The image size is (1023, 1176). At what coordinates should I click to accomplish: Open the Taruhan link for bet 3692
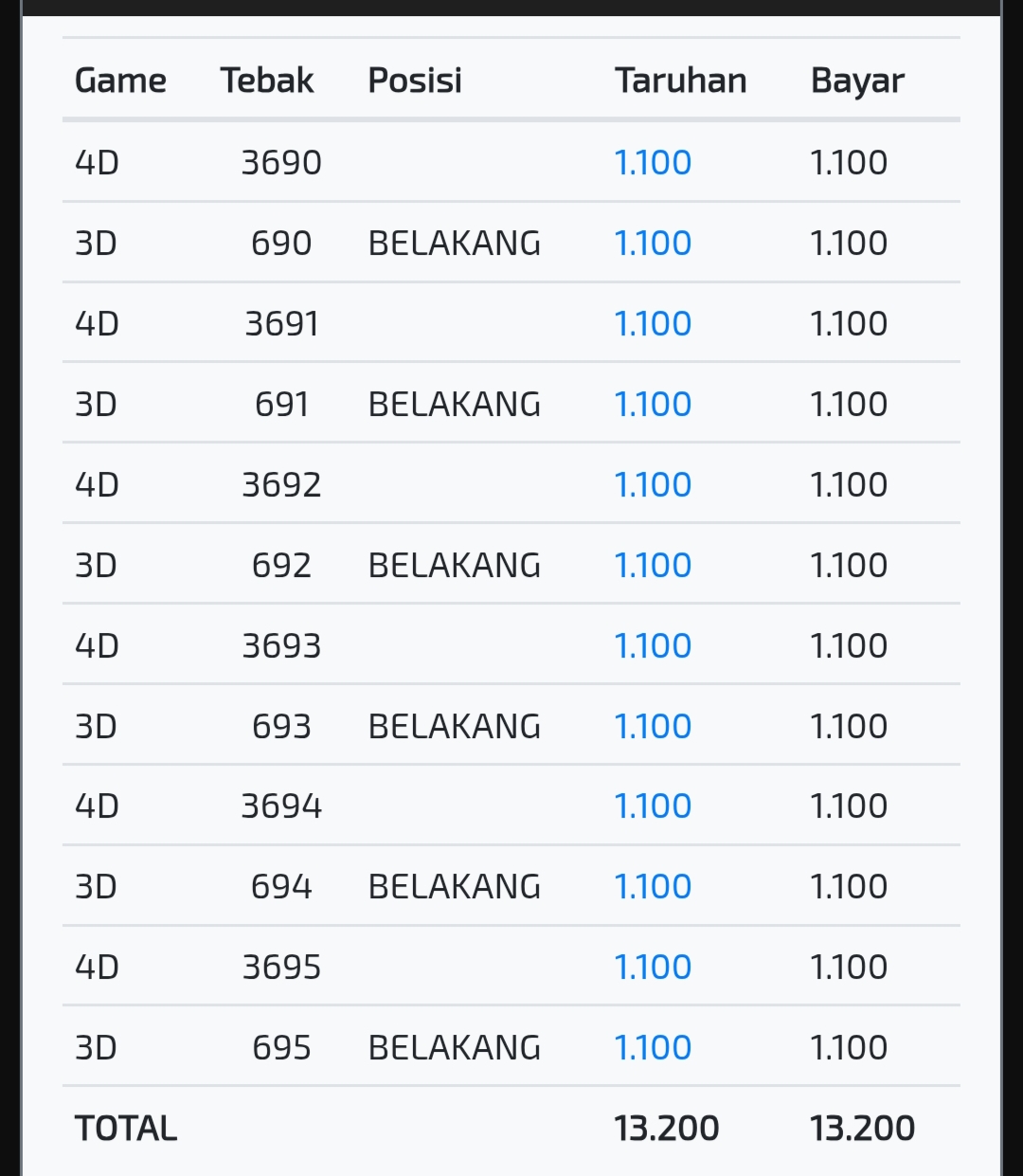[653, 484]
